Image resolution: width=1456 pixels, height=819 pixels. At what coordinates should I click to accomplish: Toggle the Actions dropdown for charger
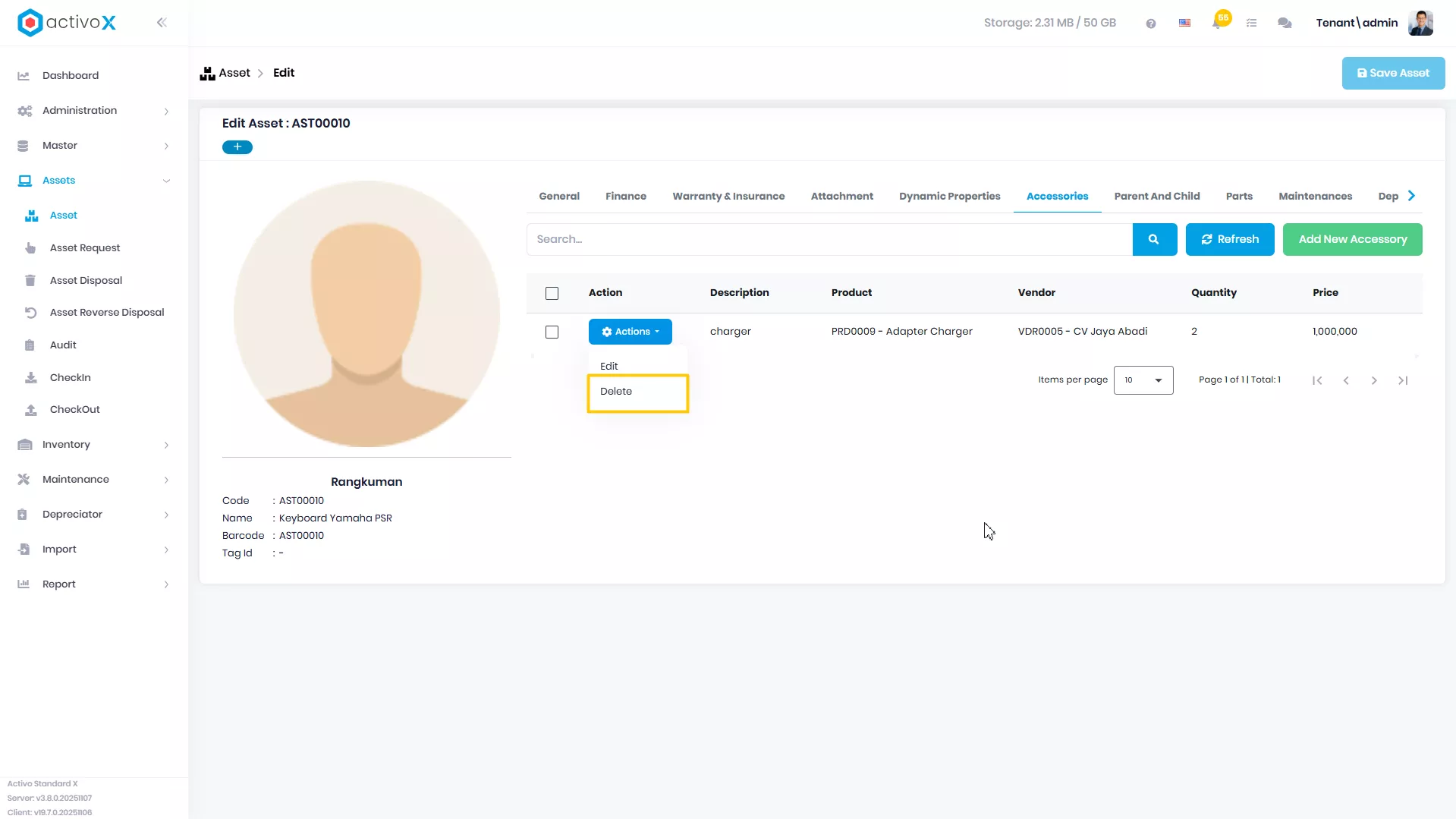click(x=631, y=332)
